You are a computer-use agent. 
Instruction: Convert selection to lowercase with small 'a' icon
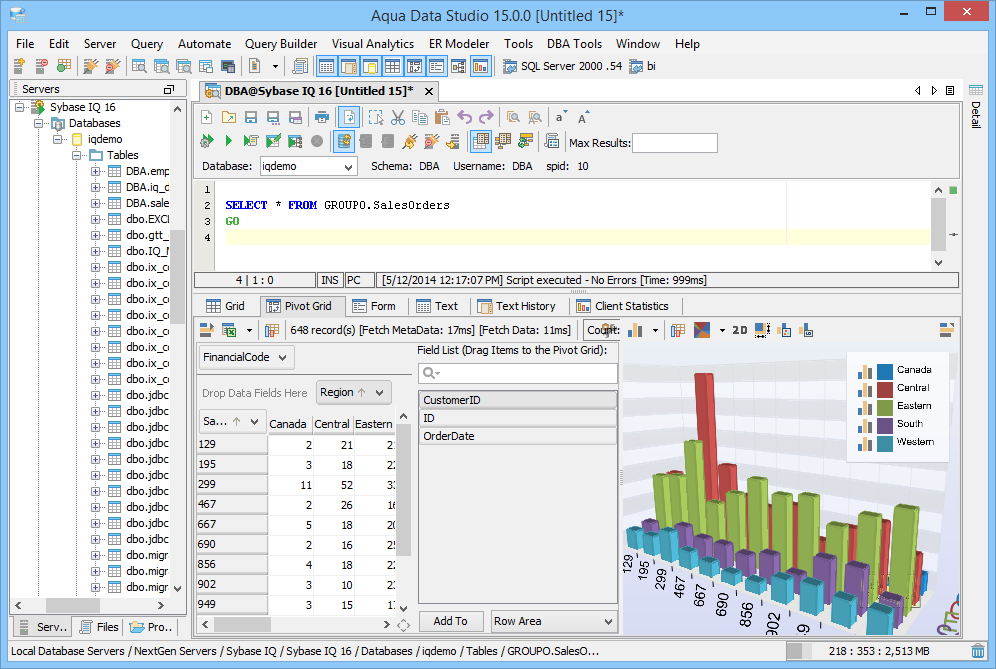(560, 117)
